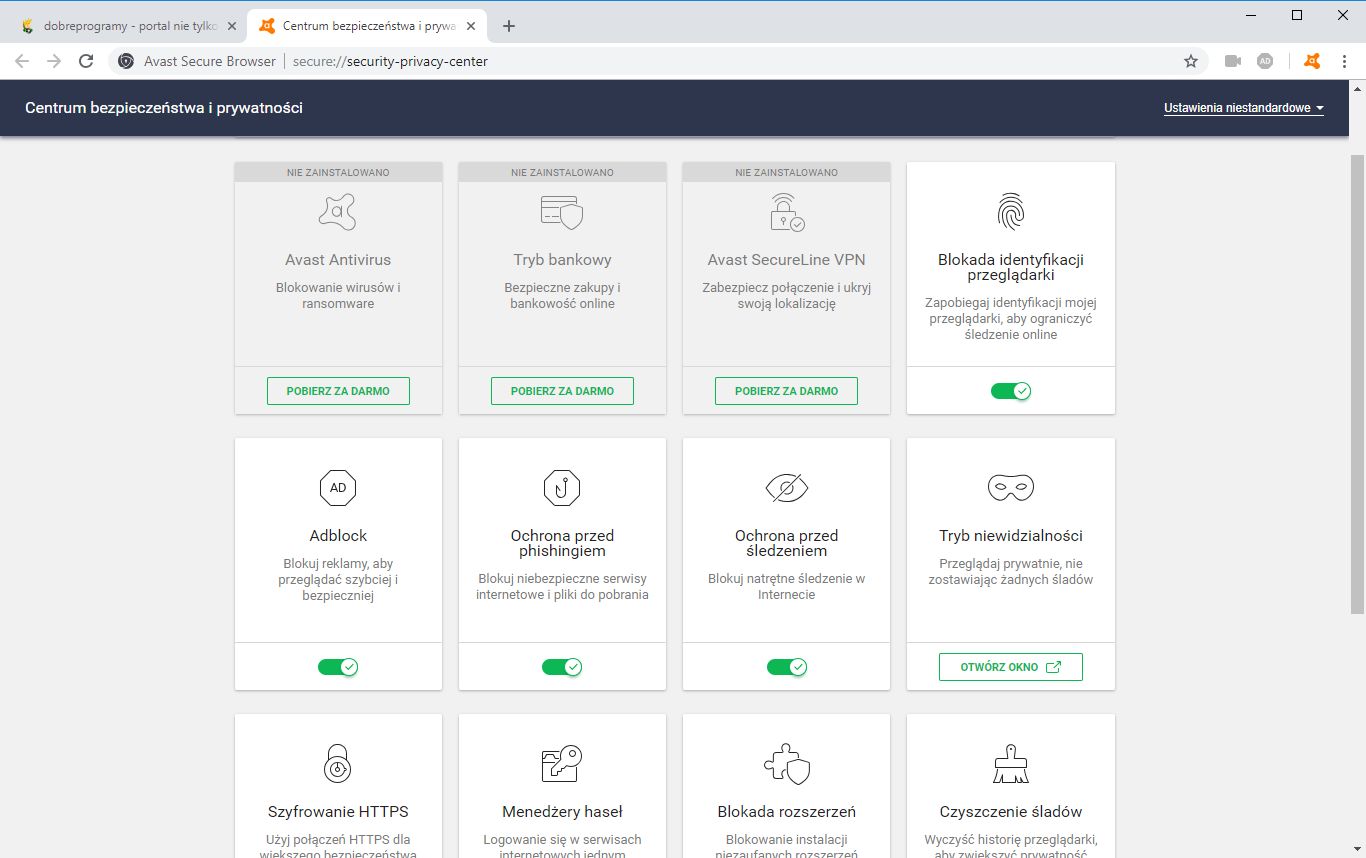Click the Blokada identyfikacji przeglądarki title
Viewport: 1366px width, 858px height.
coord(1011,267)
